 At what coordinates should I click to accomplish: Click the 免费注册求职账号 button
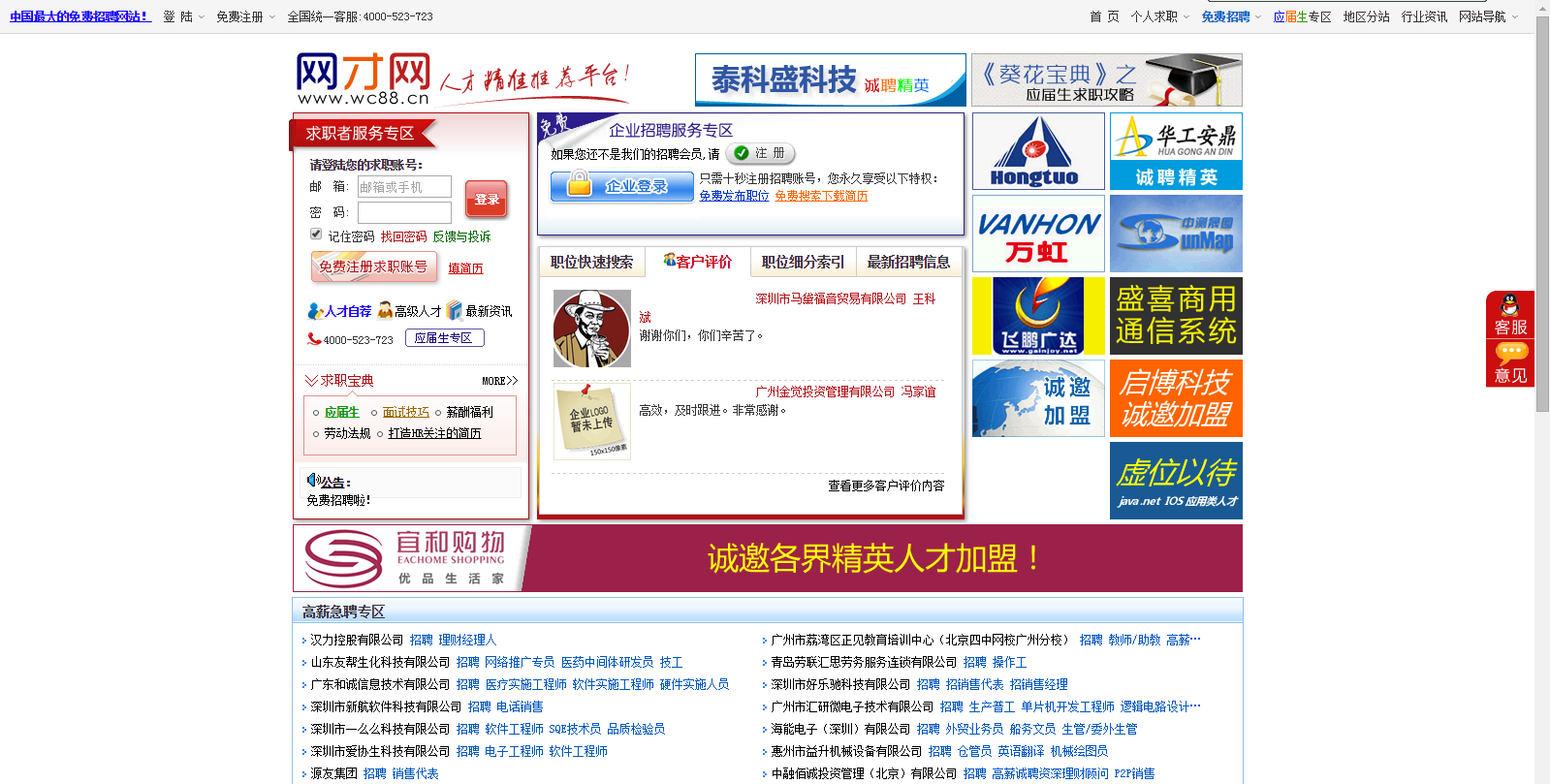point(373,267)
